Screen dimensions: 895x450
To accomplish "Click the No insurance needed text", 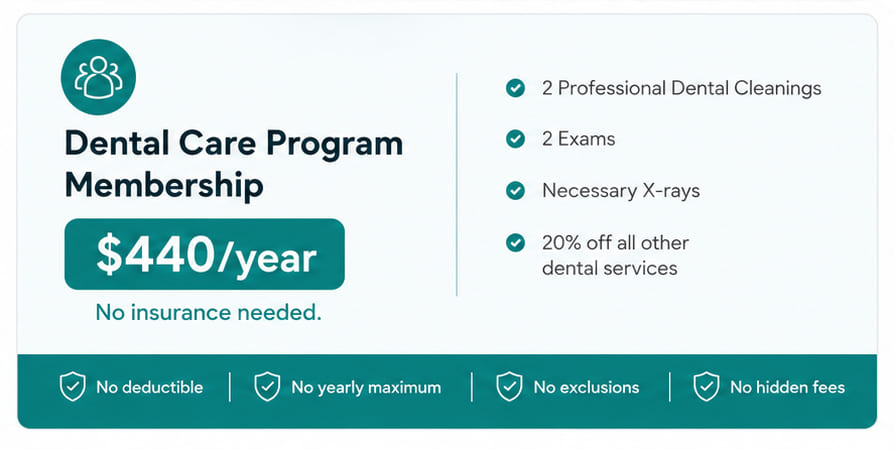I will click(x=208, y=312).
